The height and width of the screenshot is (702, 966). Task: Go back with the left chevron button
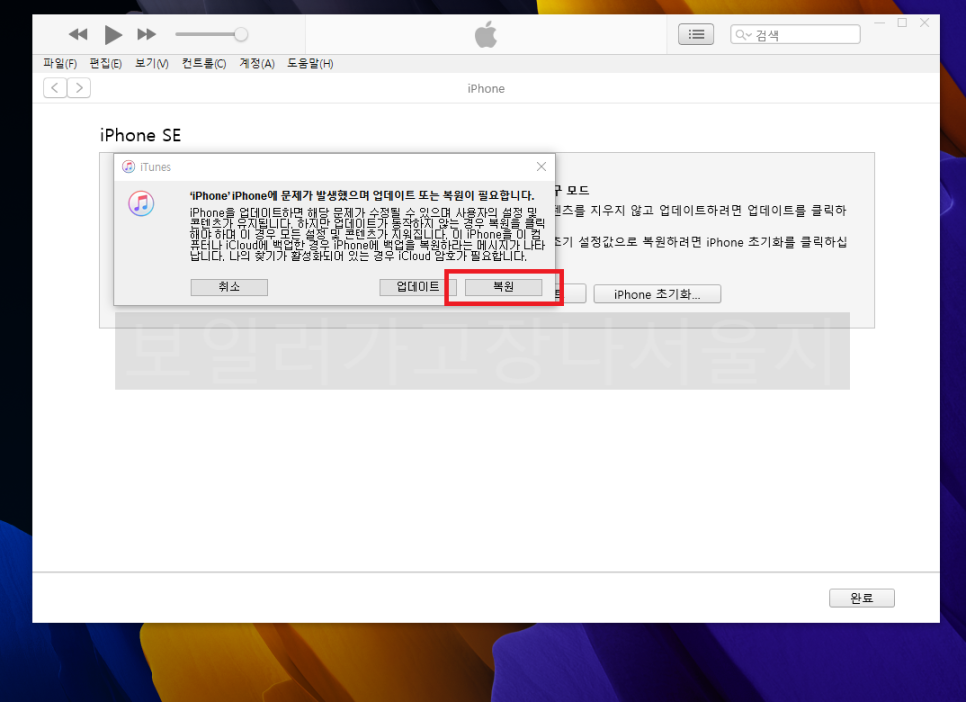point(55,88)
